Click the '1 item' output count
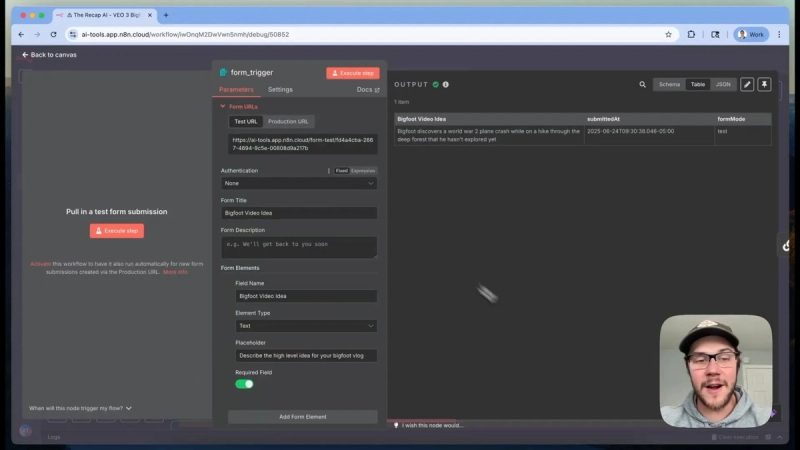Screen dimensions: 800x450 click(402, 102)
